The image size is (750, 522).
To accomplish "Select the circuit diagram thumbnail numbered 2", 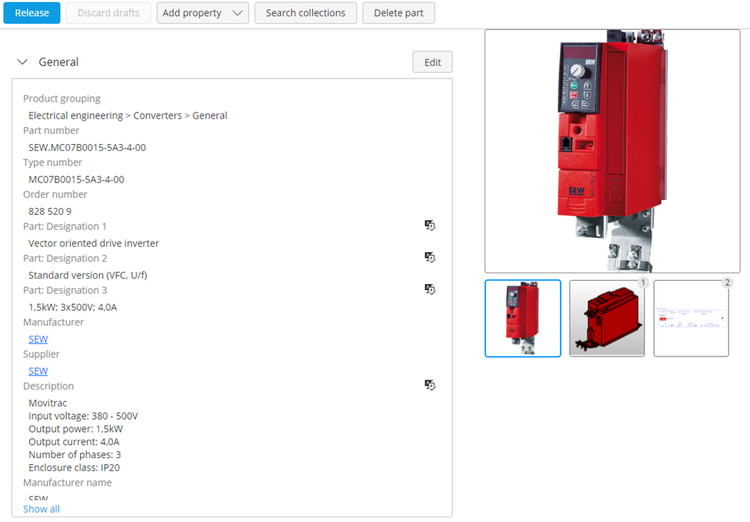I will point(691,318).
